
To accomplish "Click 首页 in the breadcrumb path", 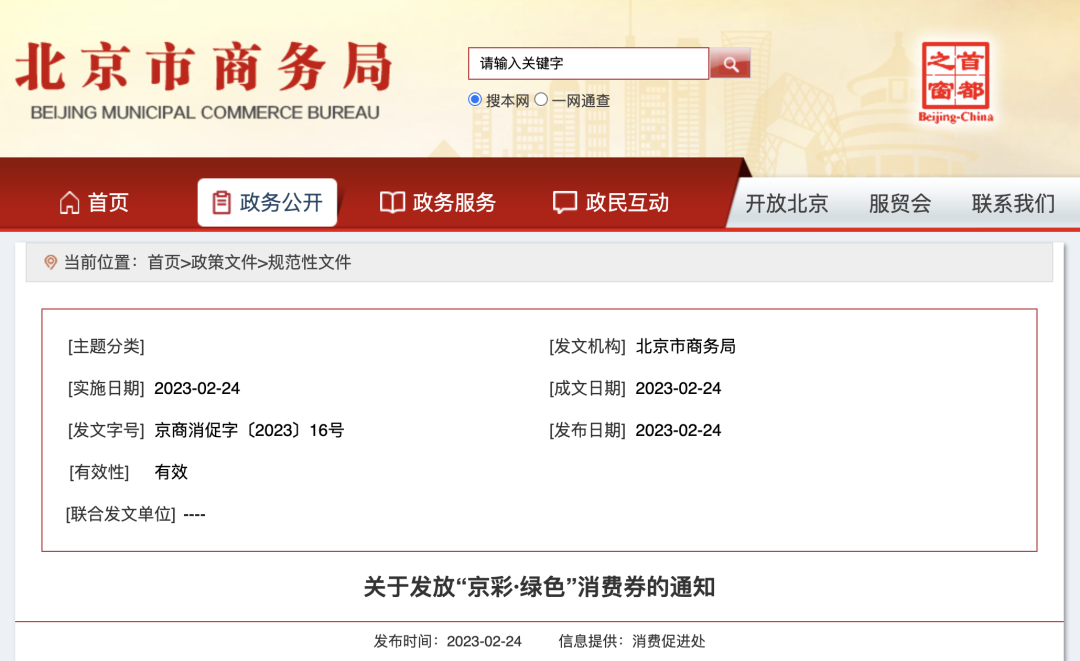I will pyautogui.click(x=164, y=263).
